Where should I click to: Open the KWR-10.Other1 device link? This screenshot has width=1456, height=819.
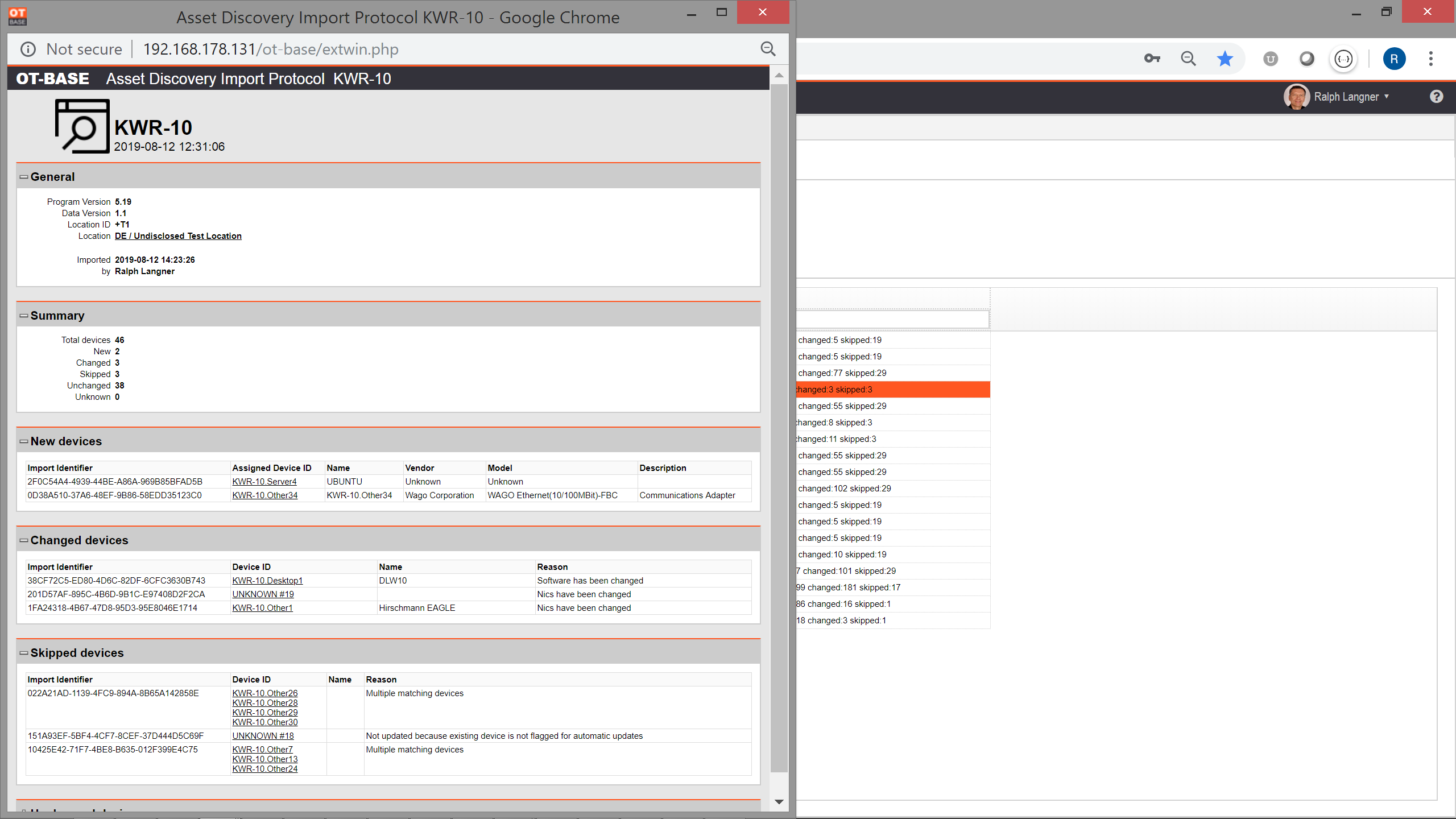pyautogui.click(x=262, y=608)
